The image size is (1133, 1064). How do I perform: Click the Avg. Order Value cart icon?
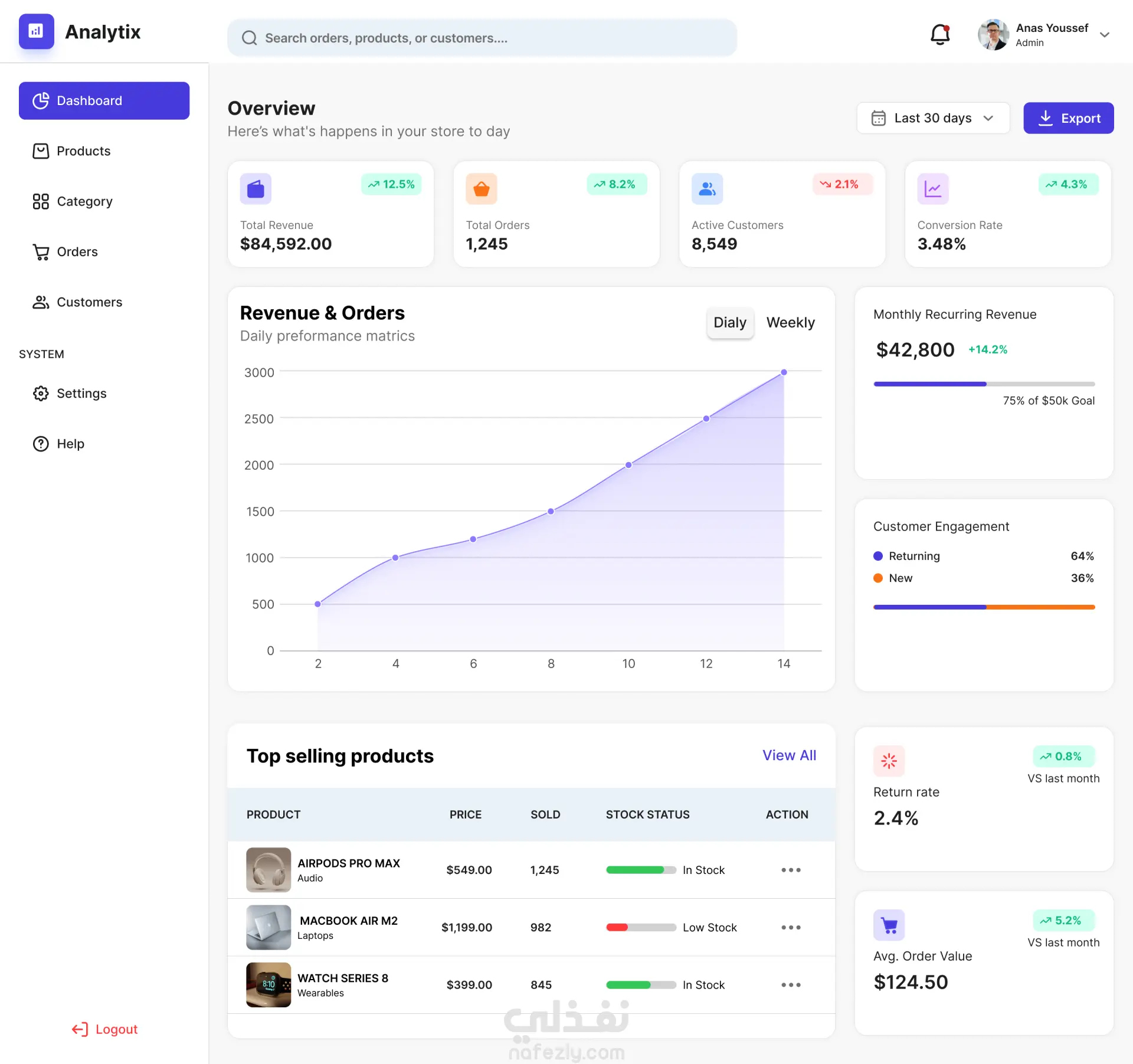[x=889, y=925]
